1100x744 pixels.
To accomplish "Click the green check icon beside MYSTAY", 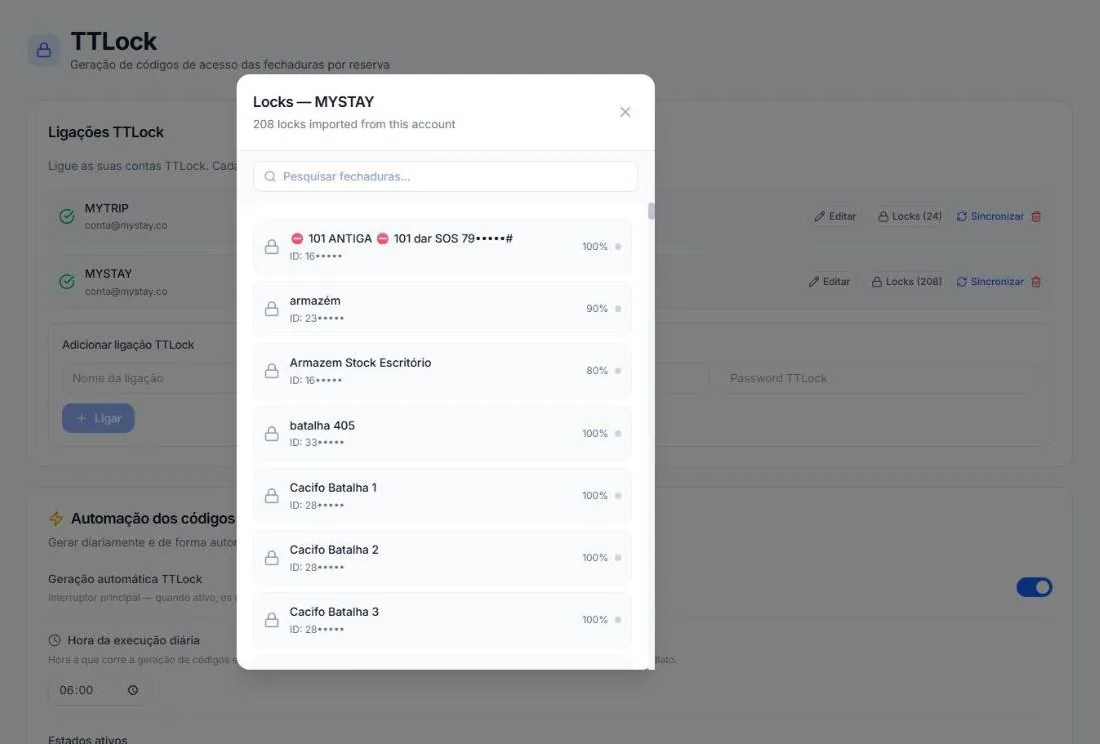I will pyautogui.click(x=67, y=282).
